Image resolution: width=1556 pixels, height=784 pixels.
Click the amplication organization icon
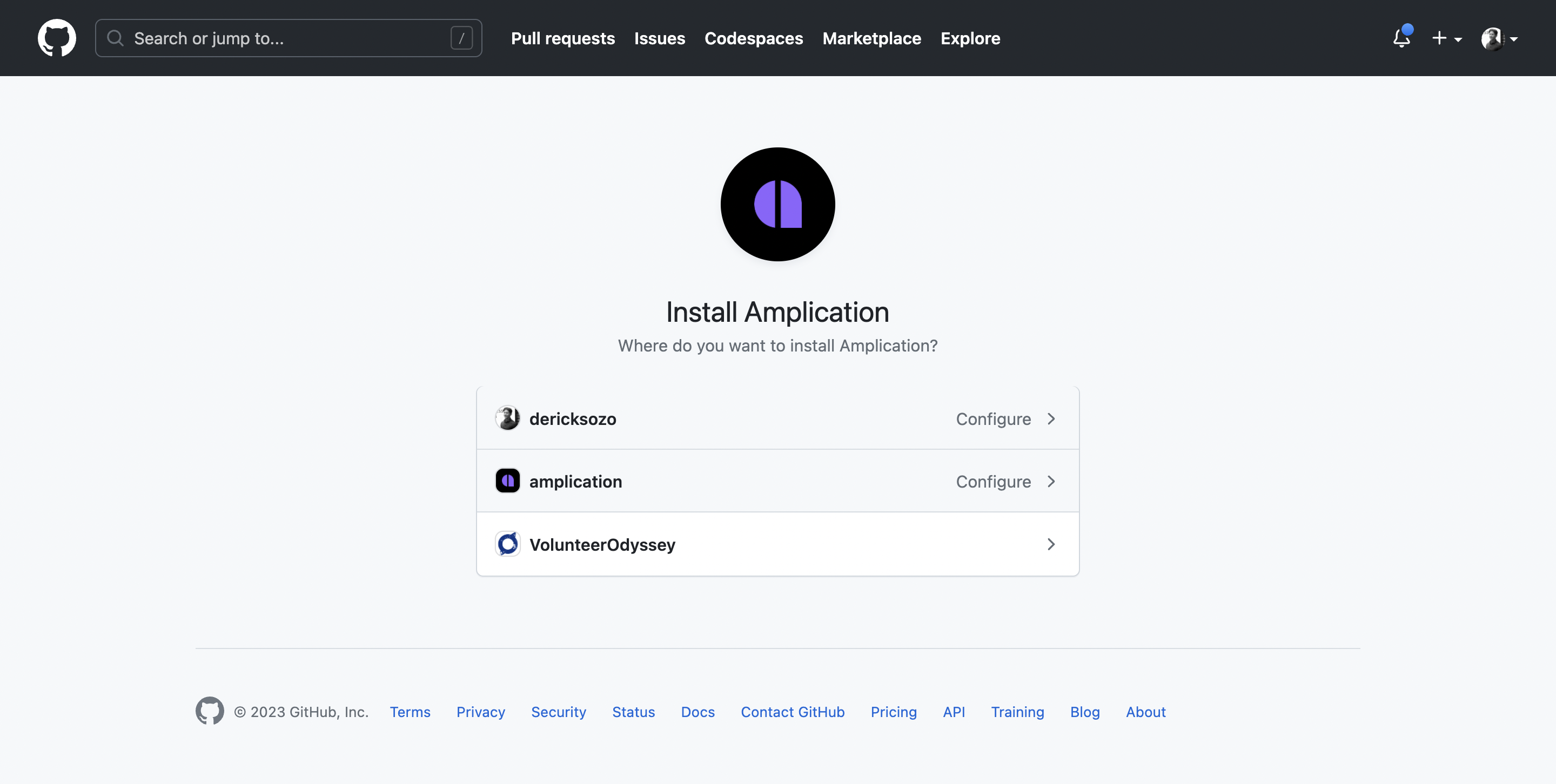coord(507,481)
